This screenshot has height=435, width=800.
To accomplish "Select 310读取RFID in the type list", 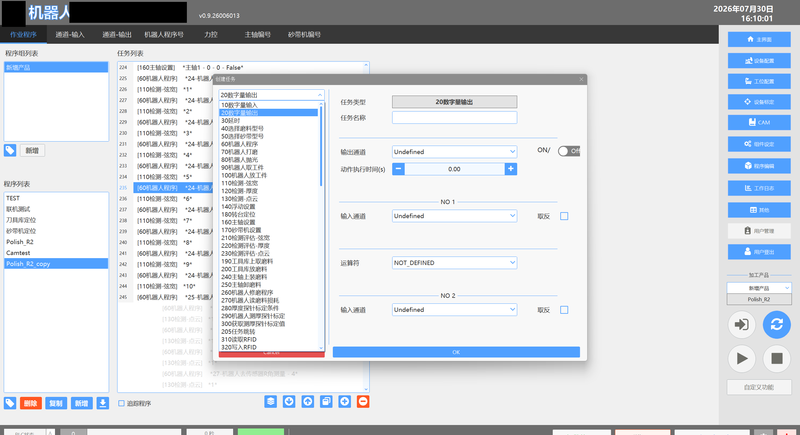I will [268, 340].
